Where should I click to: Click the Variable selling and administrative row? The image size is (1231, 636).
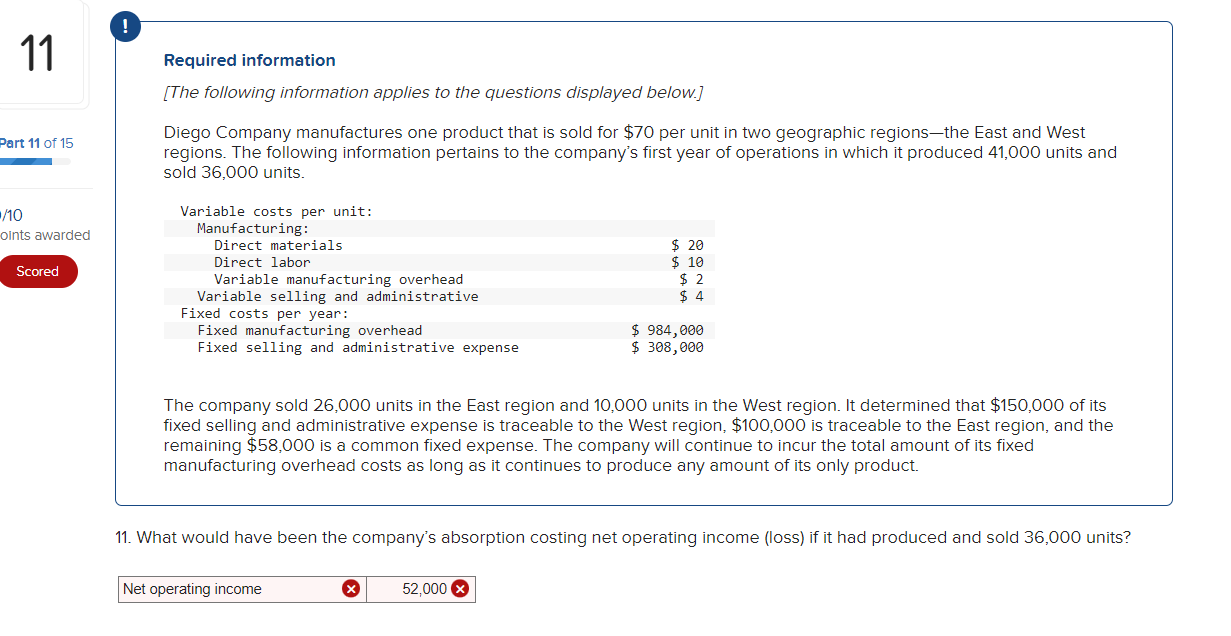(440, 296)
